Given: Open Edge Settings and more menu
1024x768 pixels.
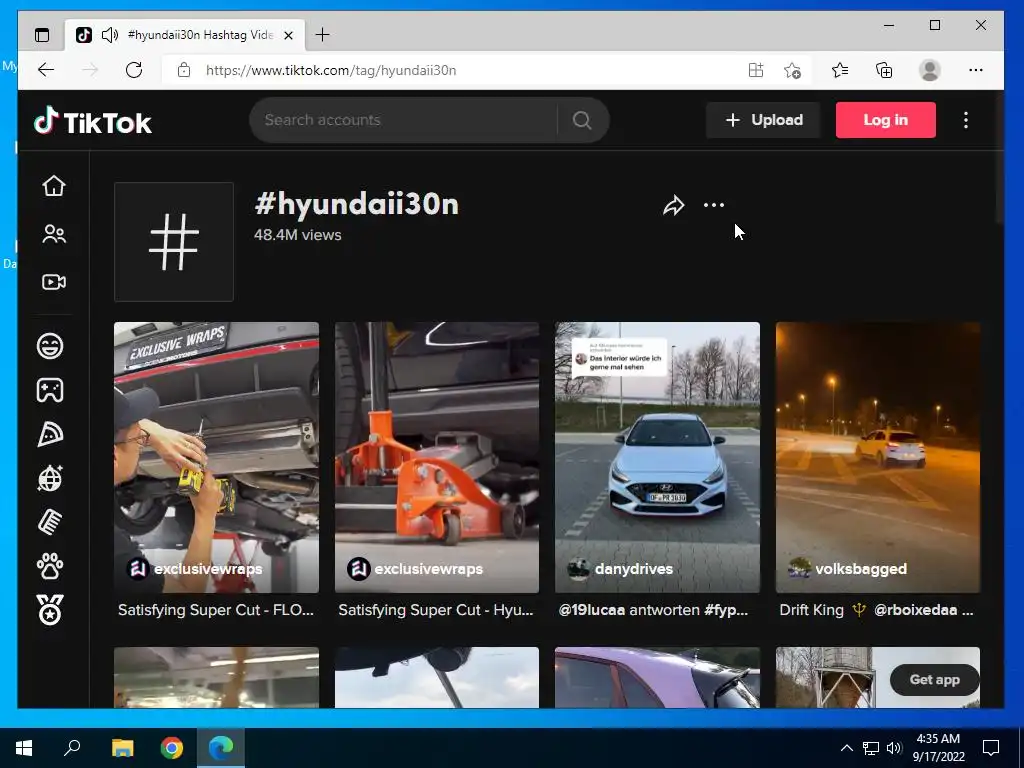Looking at the screenshot, I should [x=976, y=70].
